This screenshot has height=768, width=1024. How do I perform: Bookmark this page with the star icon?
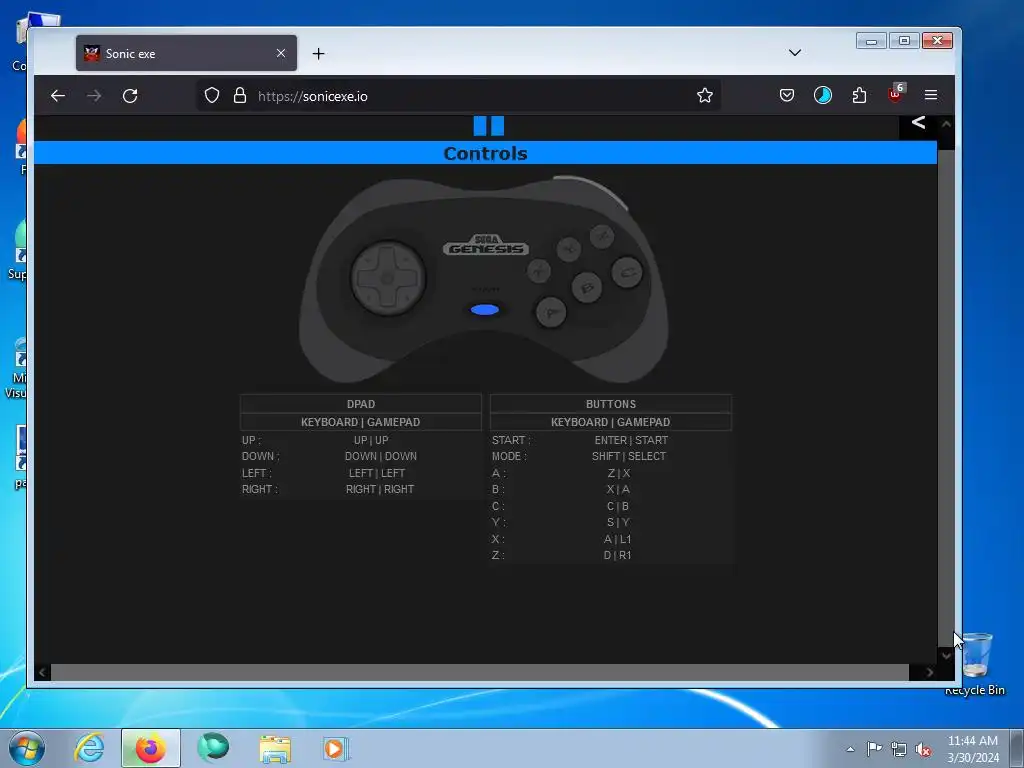[705, 95]
